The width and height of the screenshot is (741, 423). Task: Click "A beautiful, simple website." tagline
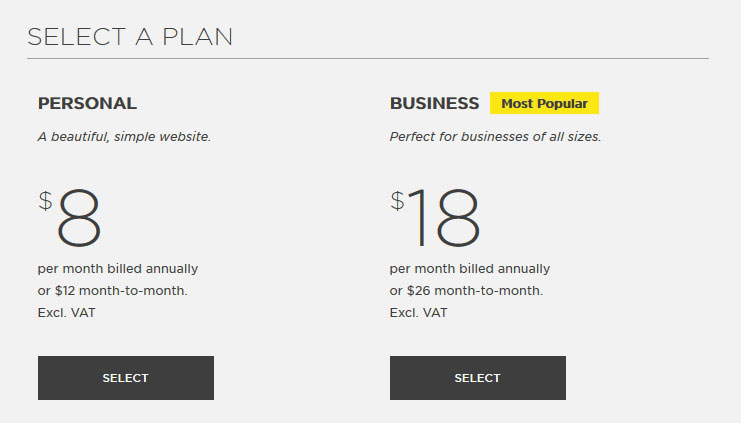coord(124,137)
